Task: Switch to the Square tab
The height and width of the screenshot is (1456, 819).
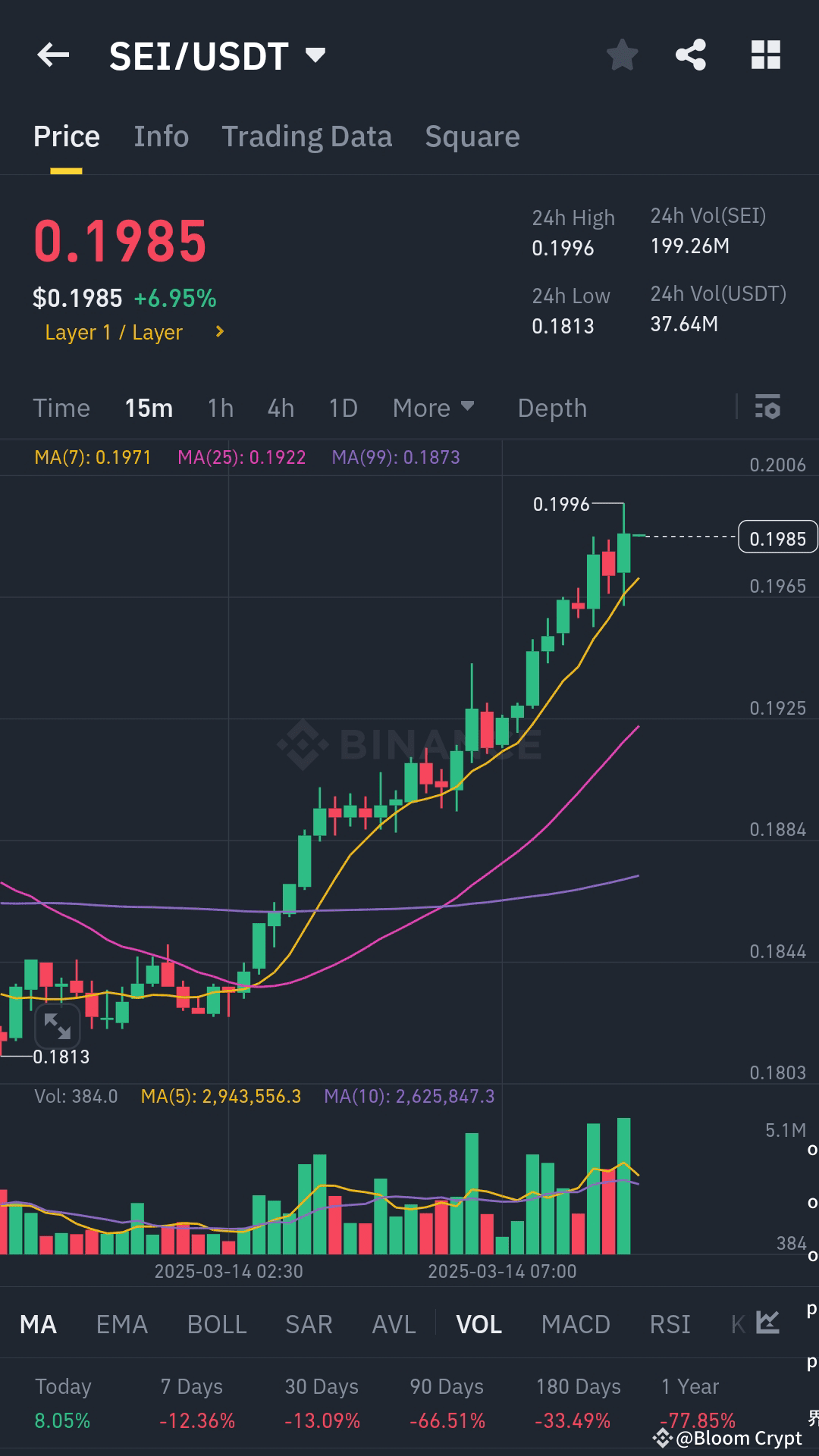Action: pos(472,136)
